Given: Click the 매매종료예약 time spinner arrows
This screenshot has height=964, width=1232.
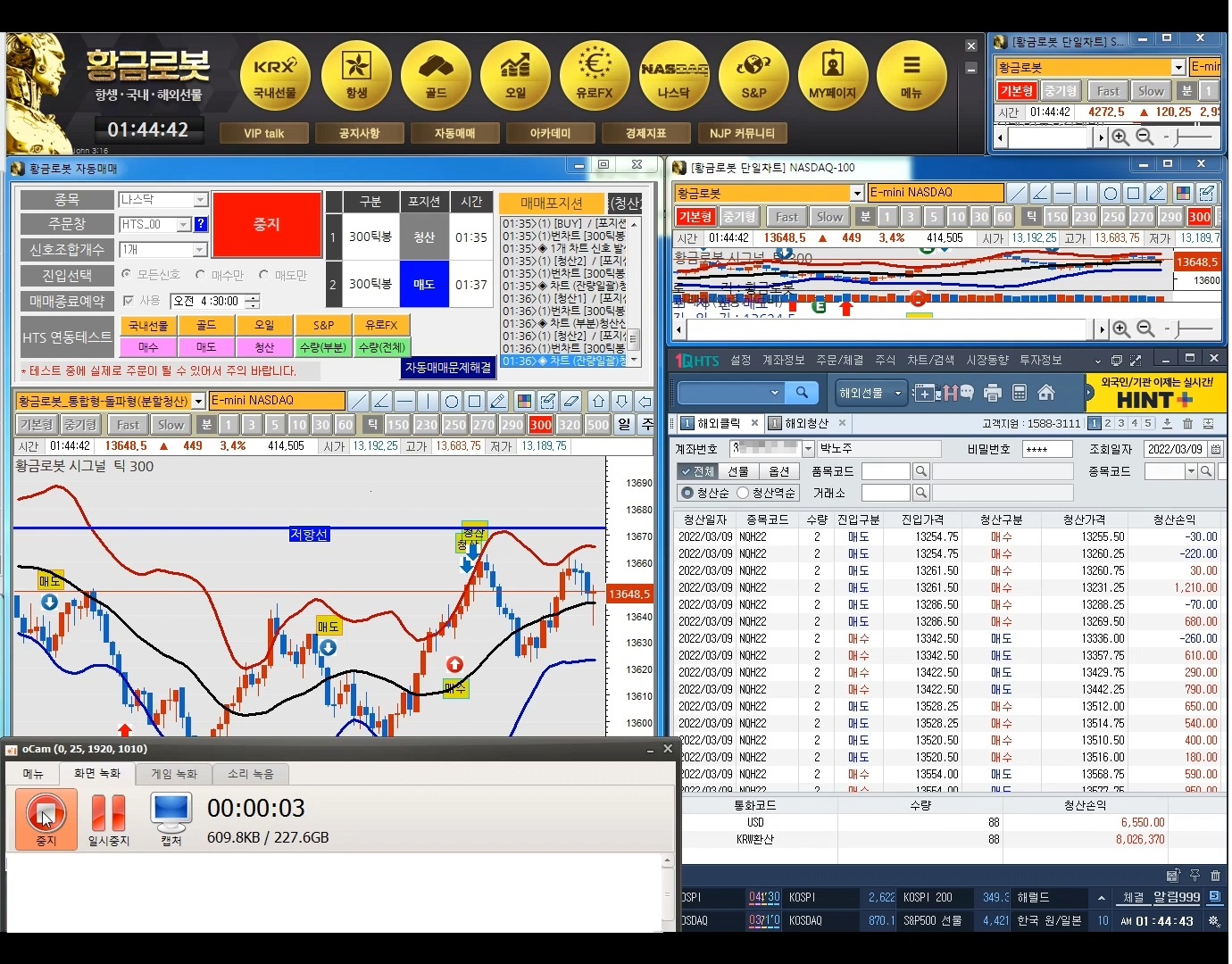Looking at the screenshot, I should (x=253, y=301).
